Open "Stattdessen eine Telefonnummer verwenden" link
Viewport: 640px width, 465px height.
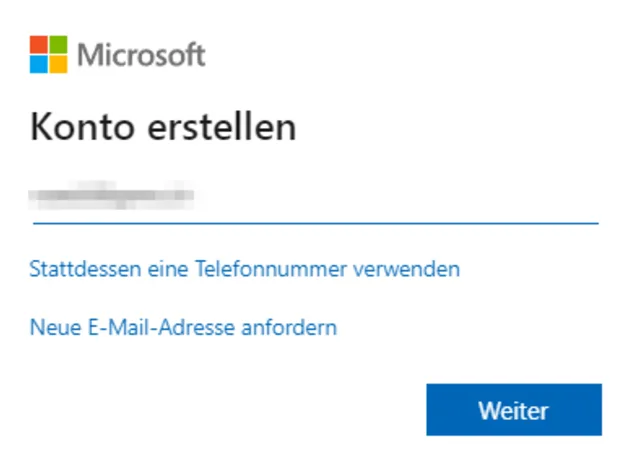click(245, 269)
